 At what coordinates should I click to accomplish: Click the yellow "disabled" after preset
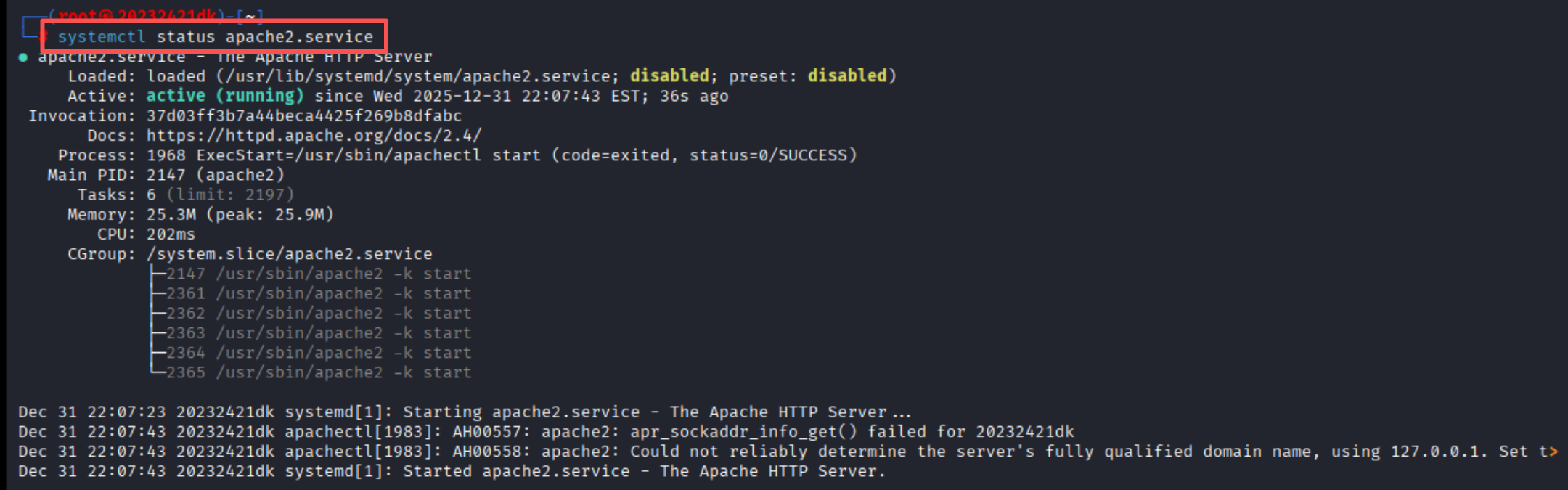point(847,76)
